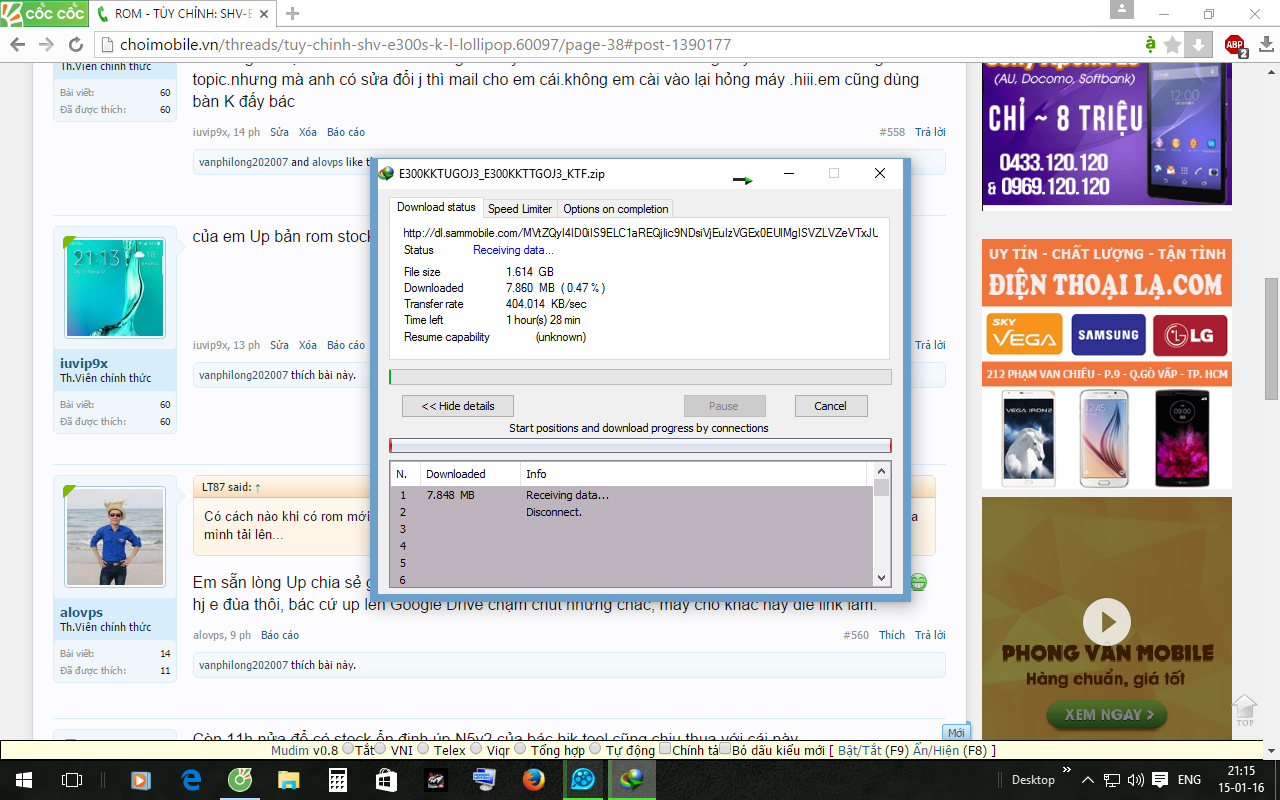Open iuvip9x's avatar thumbnail

(115, 289)
